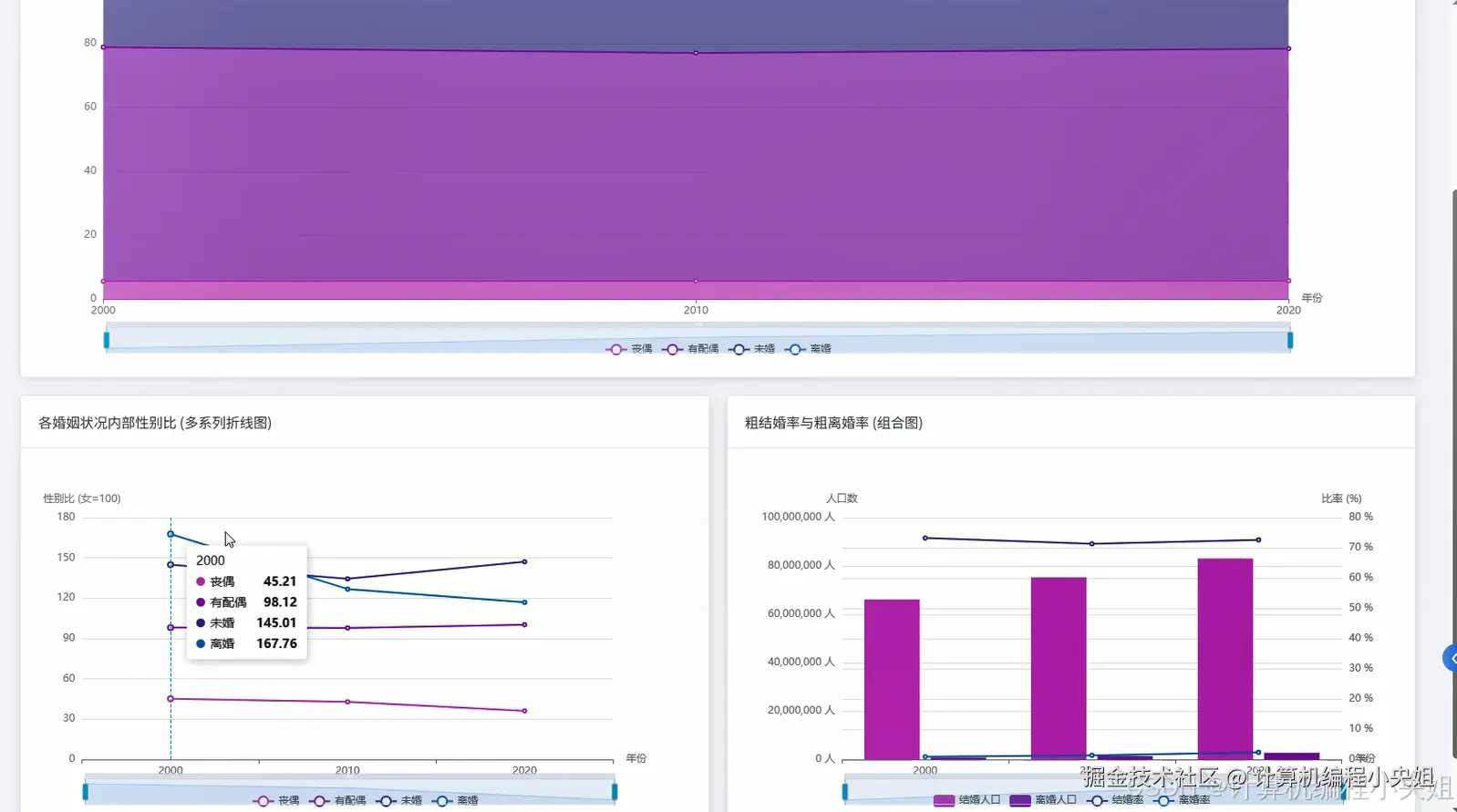Open the blue side panel arrow tab

click(1450, 658)
